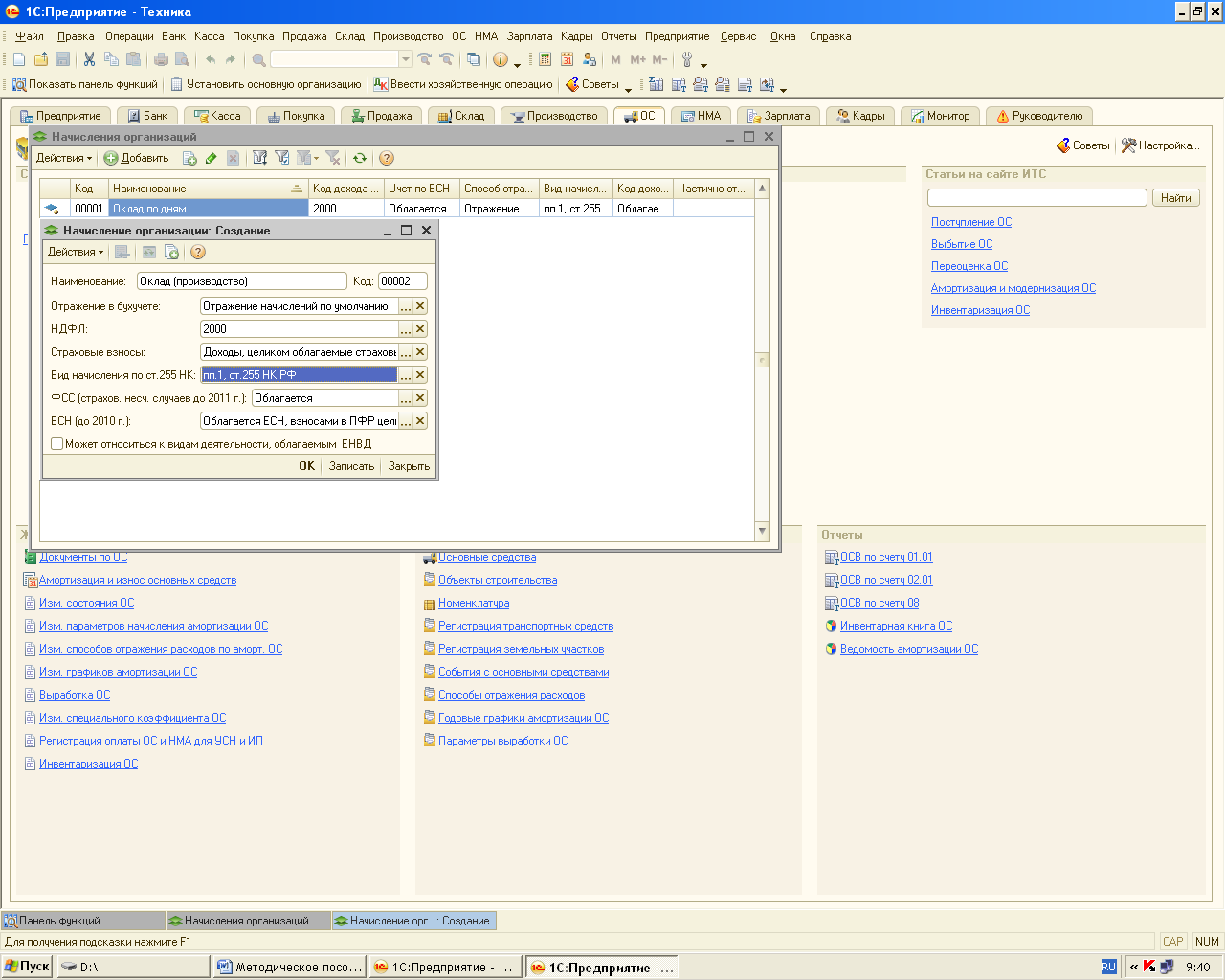Viewport: 1225px width, 980px height.
Task: Click the OK button in Создание form
Action: coord(306,466)
